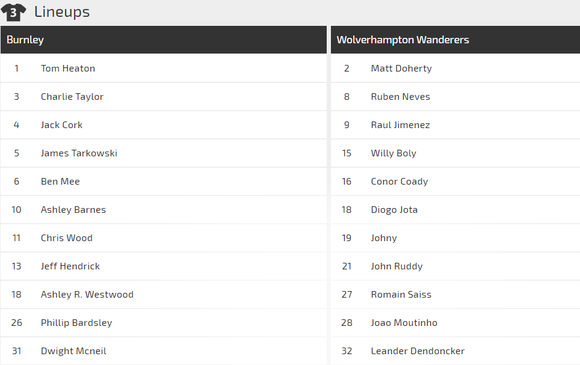Open Ben Mee's player page
Image resolution: width=580 pixels, height=365 pixels.
tap(60, 182)
